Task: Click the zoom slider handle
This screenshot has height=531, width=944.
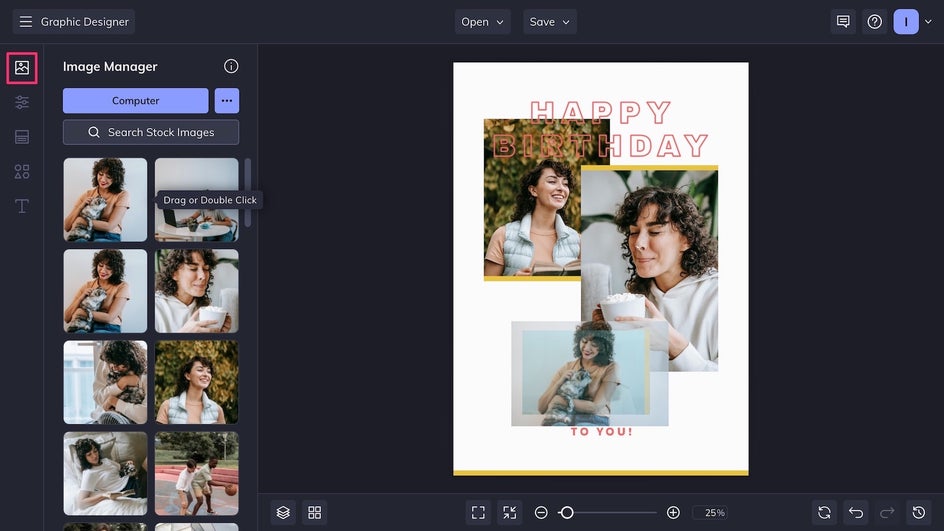Action: (x=566, y=512)
